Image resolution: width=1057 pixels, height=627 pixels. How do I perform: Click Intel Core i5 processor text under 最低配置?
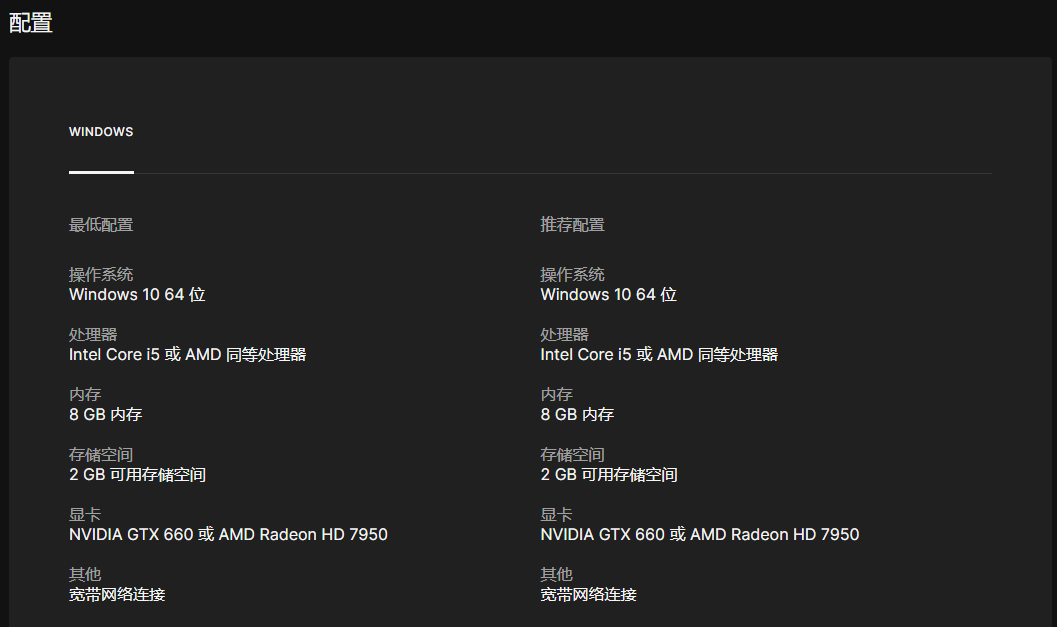tap(187, 355)
